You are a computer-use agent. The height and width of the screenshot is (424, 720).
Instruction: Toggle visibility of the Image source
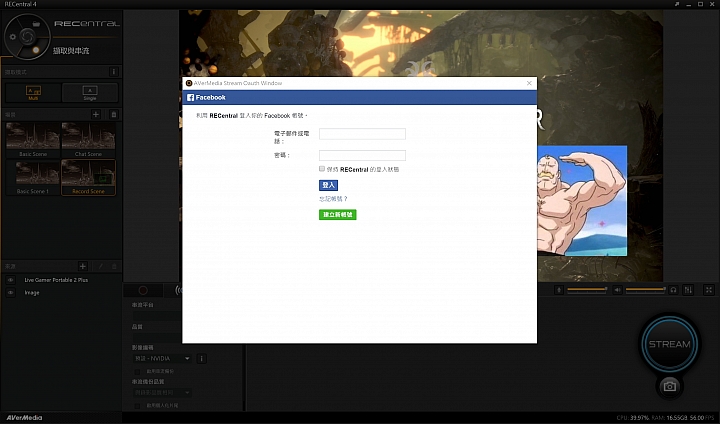coord(11,293)
